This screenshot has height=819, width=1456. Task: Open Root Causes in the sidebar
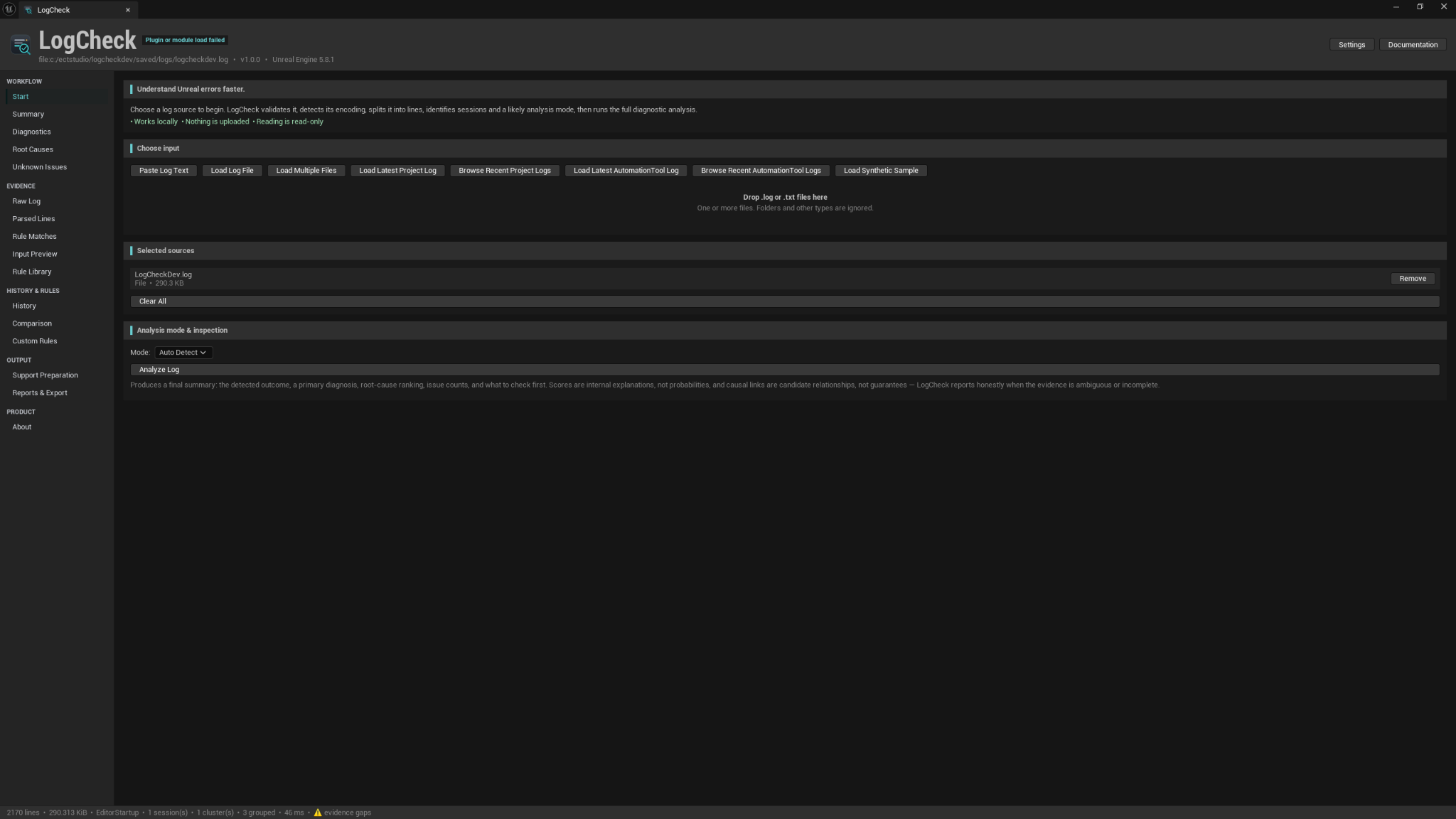[x=57, y=150]
